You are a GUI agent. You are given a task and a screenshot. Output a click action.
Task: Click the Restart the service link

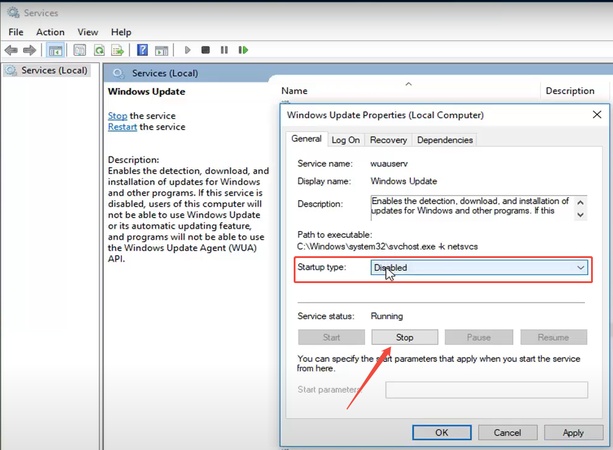click(123, 127)
